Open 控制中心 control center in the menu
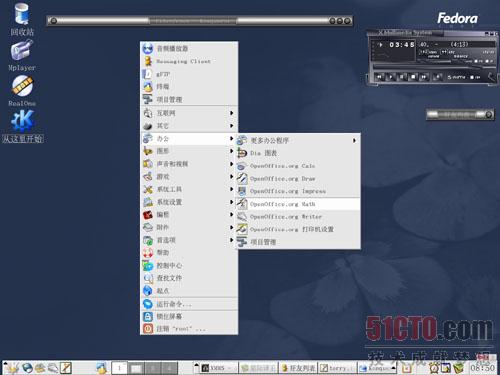 point(189,265)
